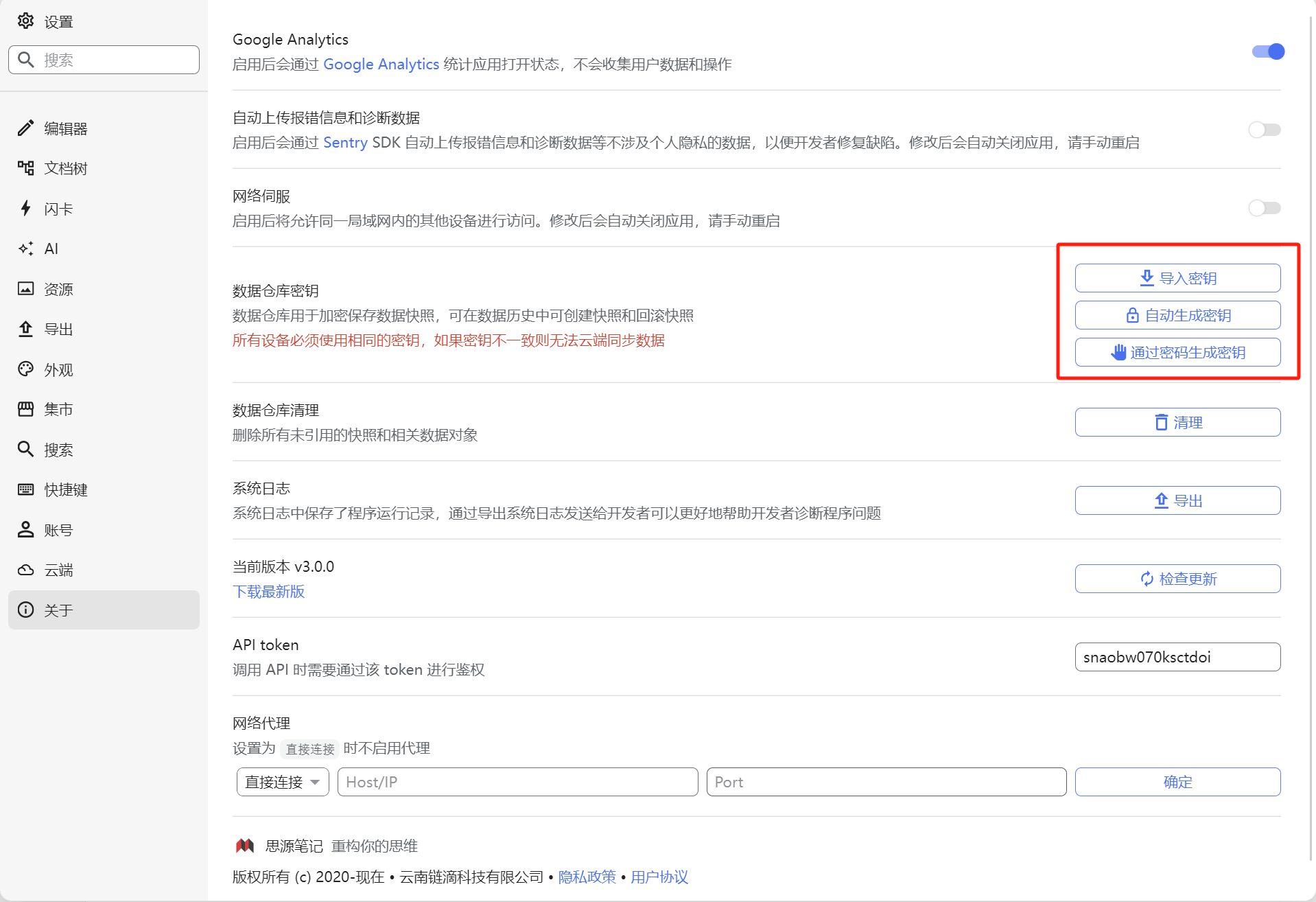
Task: Open the sidebar 搜索 settings tab
Action: point(104,450)
